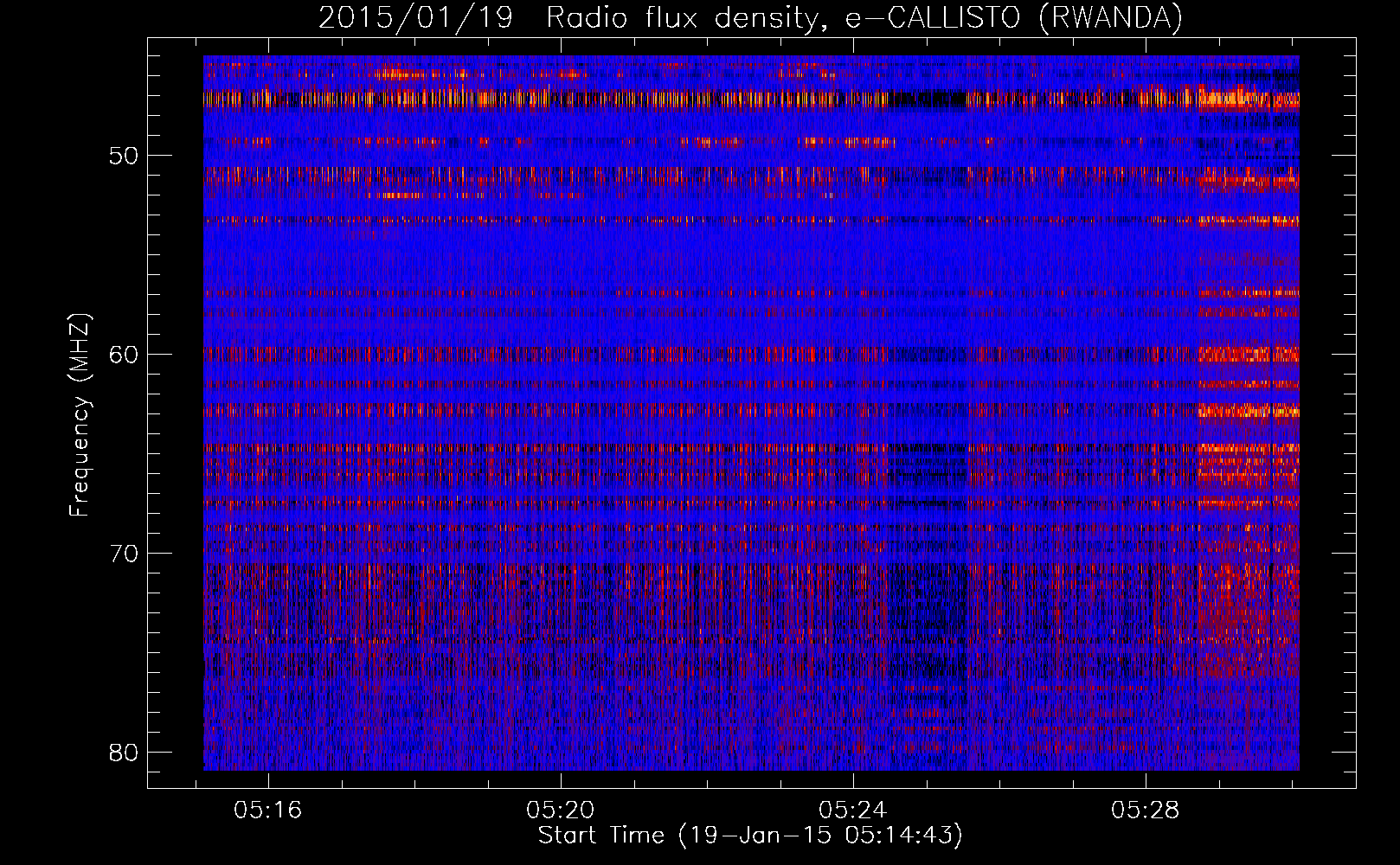This screenshot has width=1400, height=865.
Task: Click the "80" frequency tick label
Action: pyautogui.click(x=125, y=753)
